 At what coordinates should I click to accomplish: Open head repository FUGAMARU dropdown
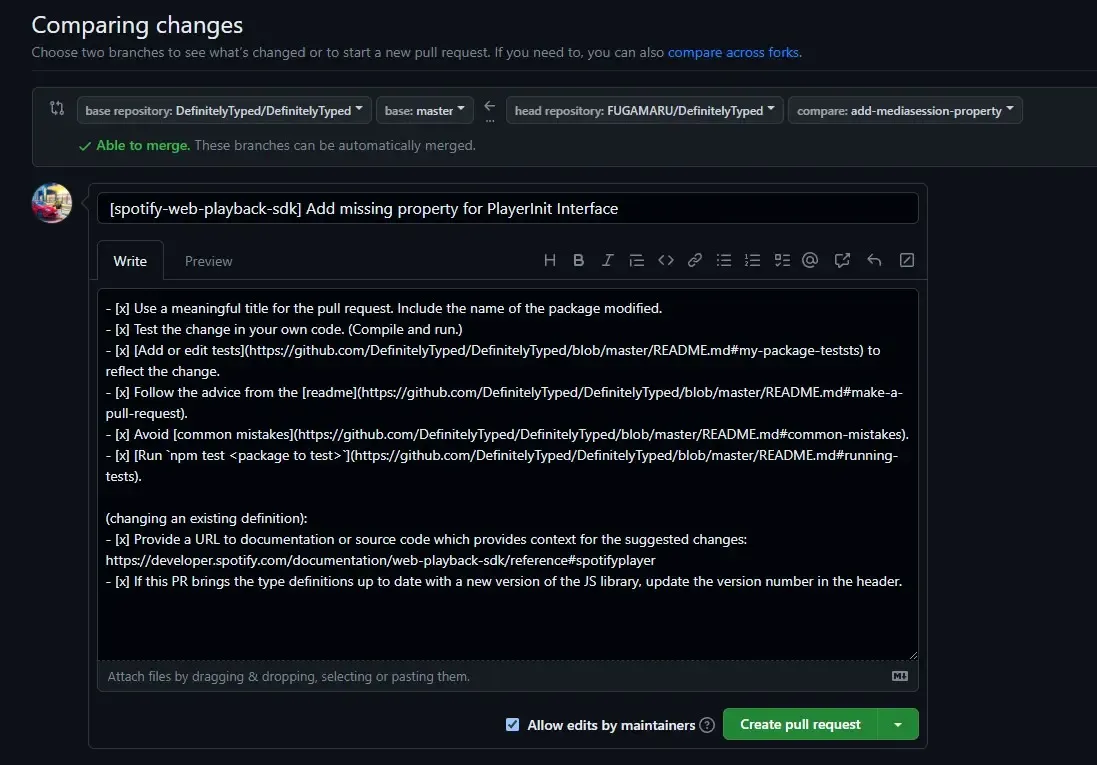pos(644,111)
